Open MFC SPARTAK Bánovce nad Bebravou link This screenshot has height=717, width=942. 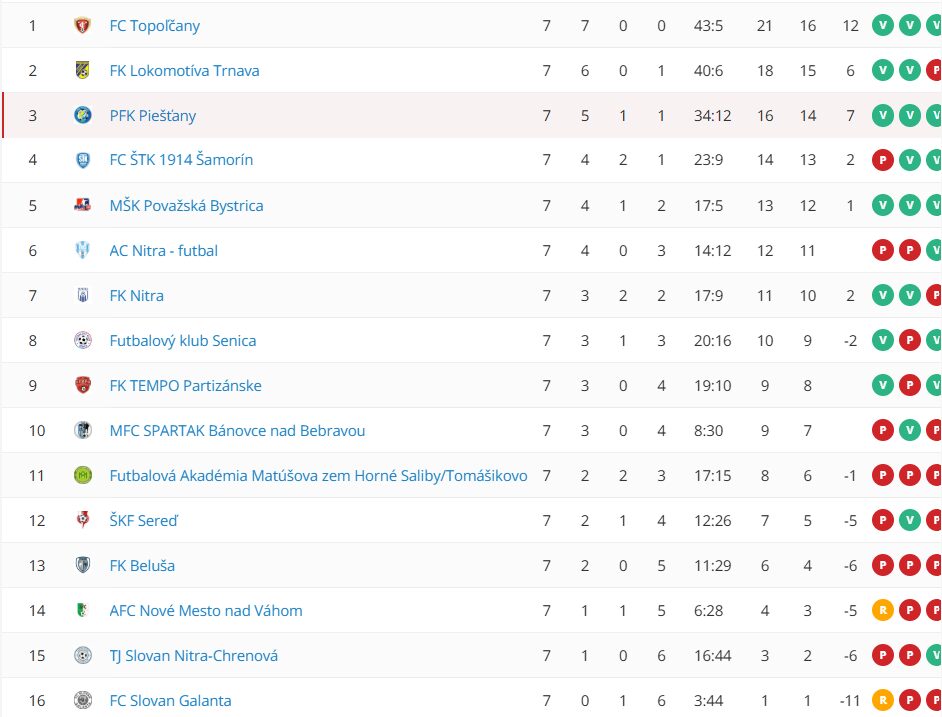(x=237, y=430)
